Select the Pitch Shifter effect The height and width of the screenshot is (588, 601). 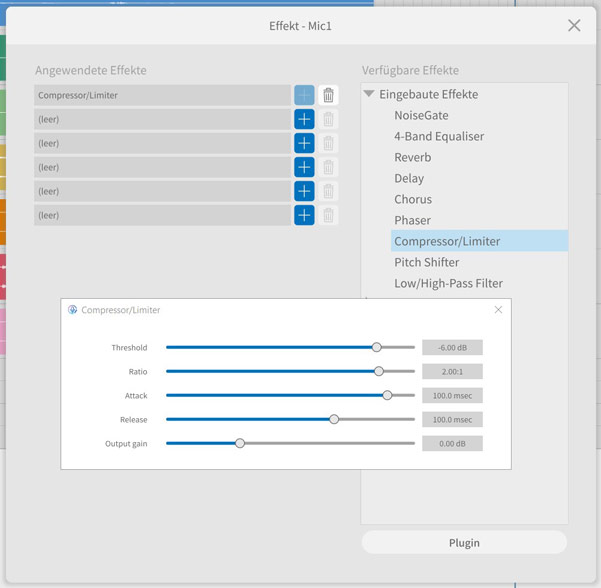pyautogui.click(x=426, y=262)
